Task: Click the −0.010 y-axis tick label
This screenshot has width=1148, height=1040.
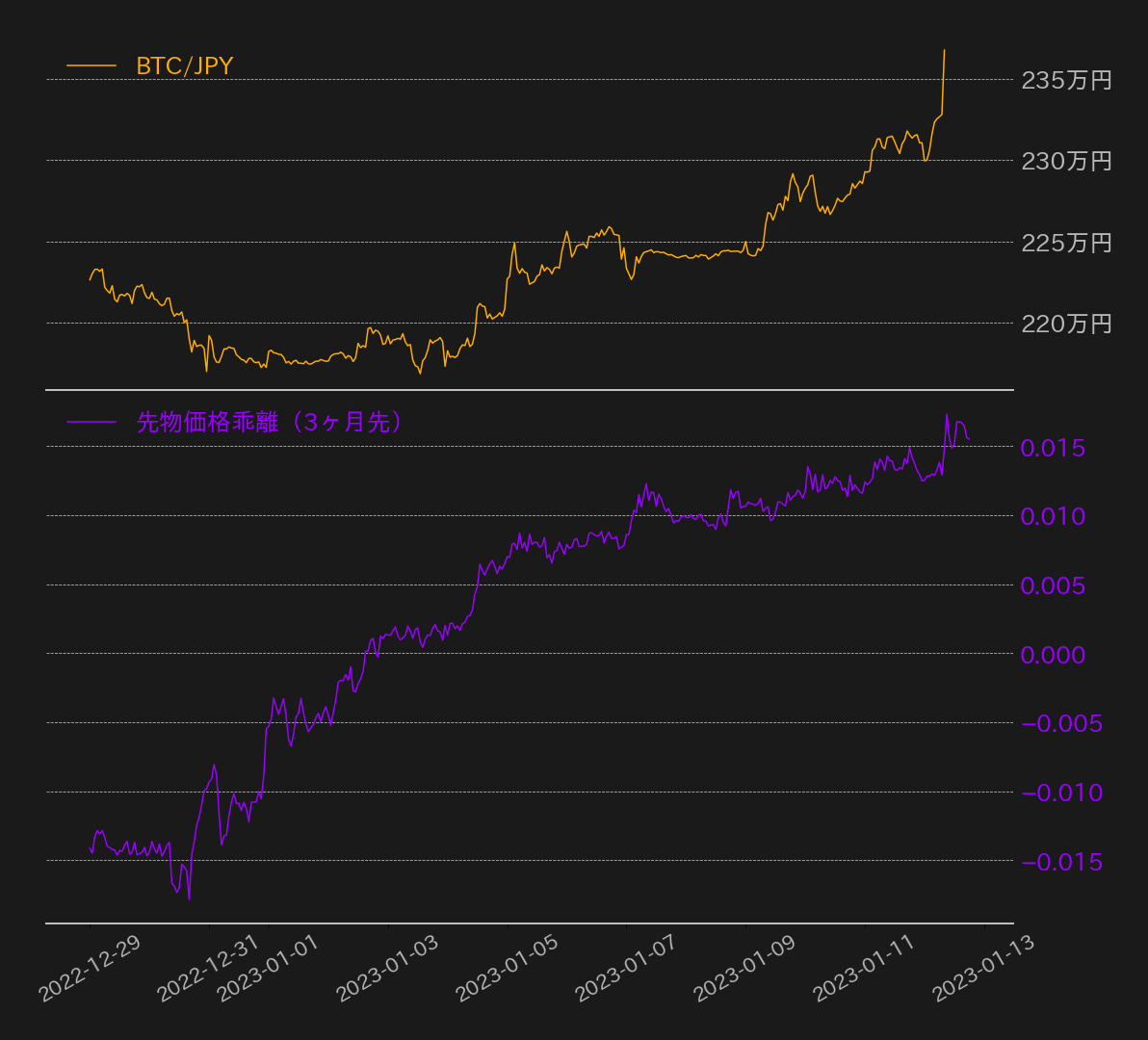Action: coord(1061,793)
